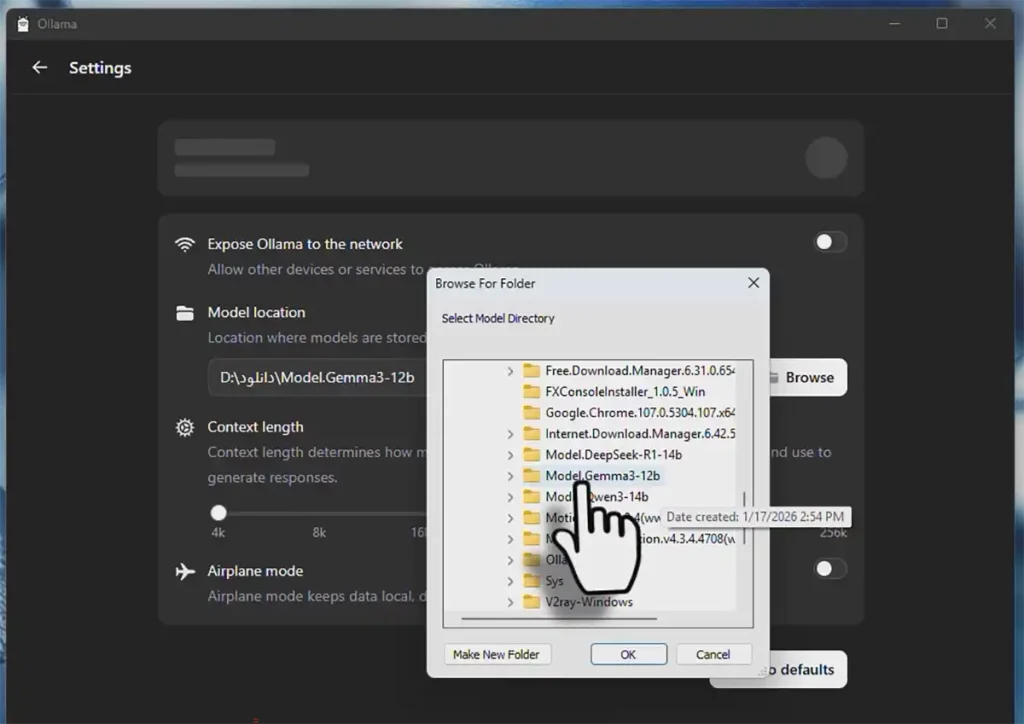The height and width of the screenshot is (724, 1024).
Task: Click the Wi-Fi icon beside Expose Ollama
Action: 185,244
